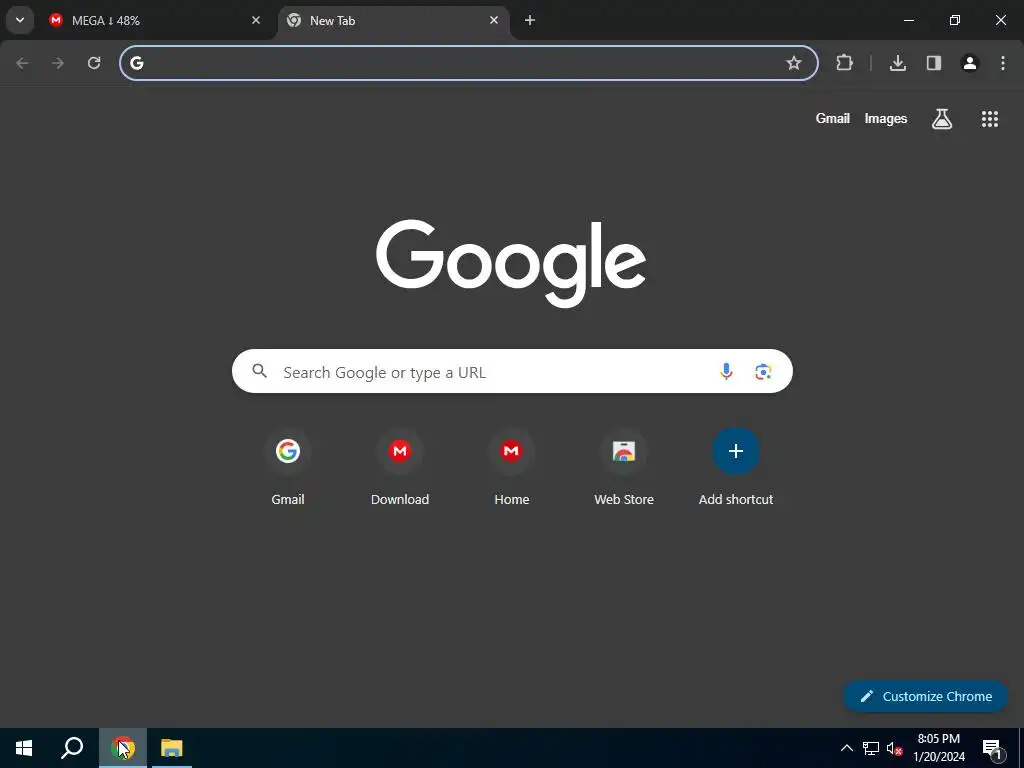Expand hidden system tray icons
Image resolution: width=1024 pixels, height=768 pixels.
pyautogui.click(x=846, y=748)
